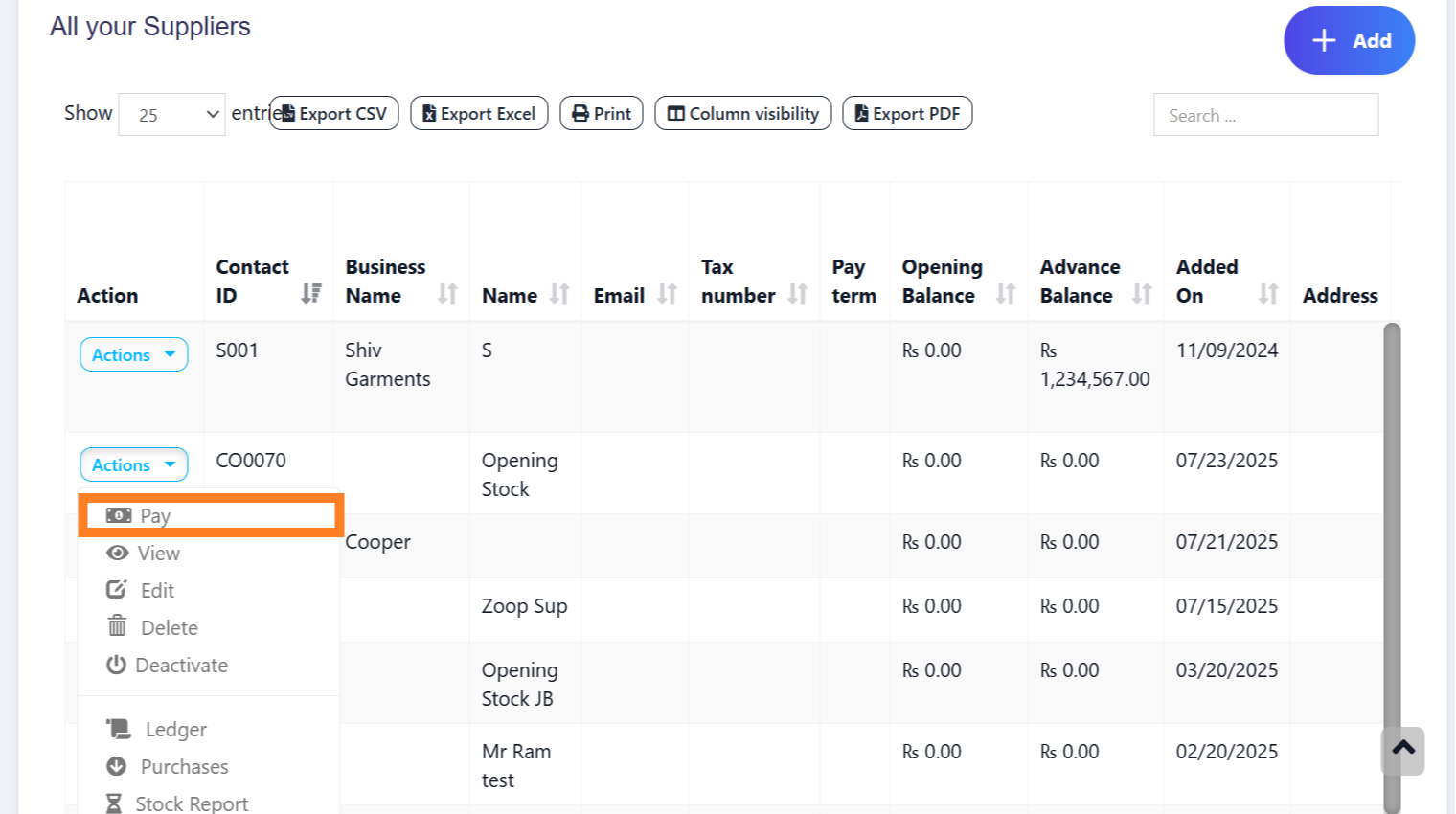
Task: Click Add to create new supplier
Action: 1349,40
